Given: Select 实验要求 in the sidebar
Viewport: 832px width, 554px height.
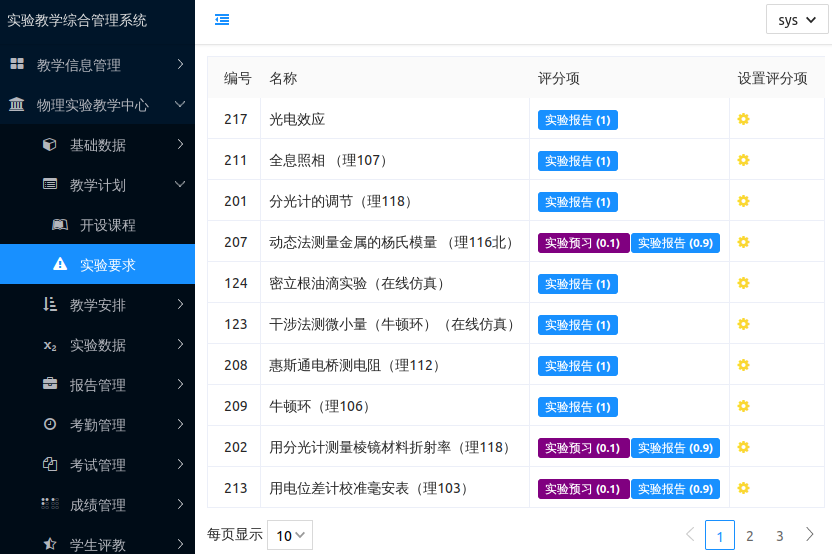Looking at the screenshot, I should pos(107,265).
